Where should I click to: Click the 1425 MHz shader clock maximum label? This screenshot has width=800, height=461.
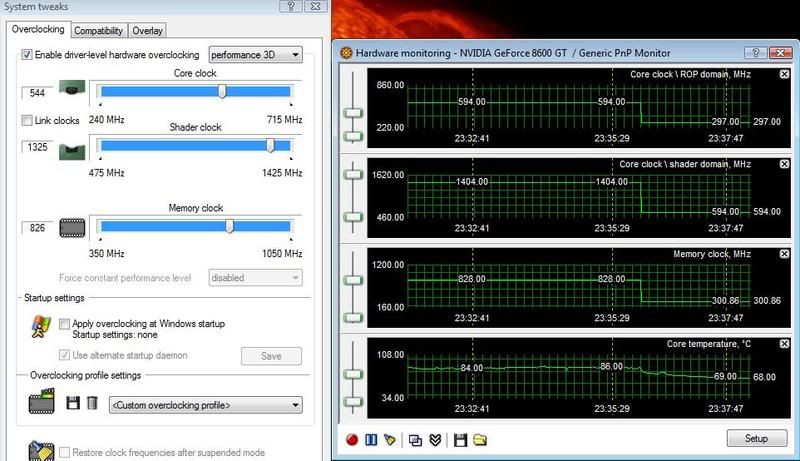point(282,173)
